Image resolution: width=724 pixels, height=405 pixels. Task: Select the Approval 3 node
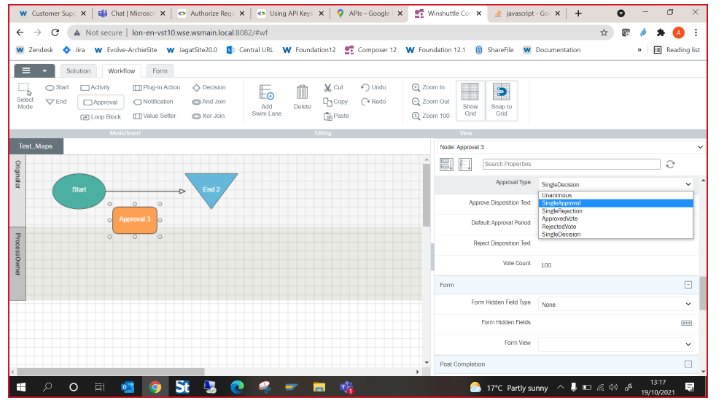click(135, 219)
